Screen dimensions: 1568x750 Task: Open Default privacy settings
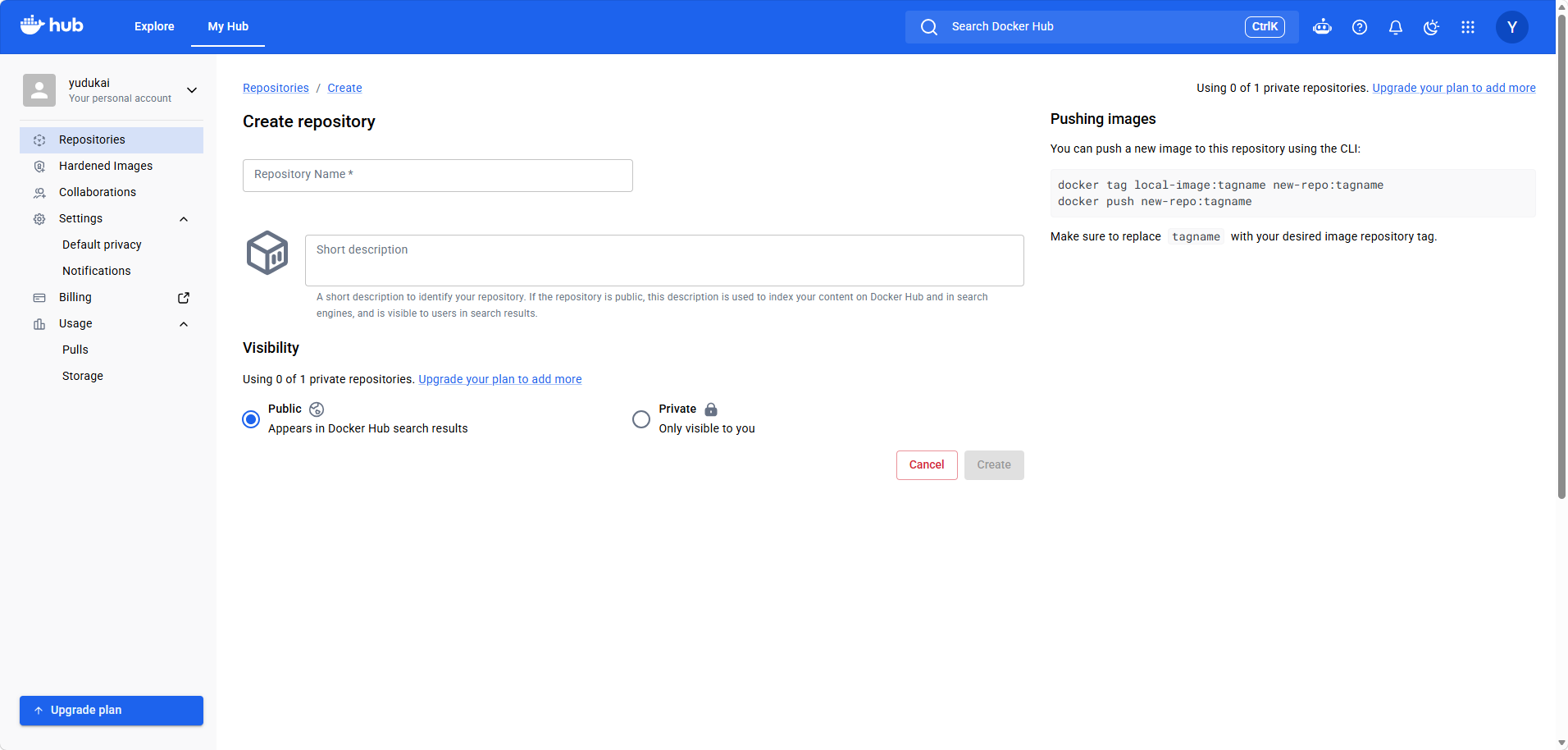tap(102, 245)
